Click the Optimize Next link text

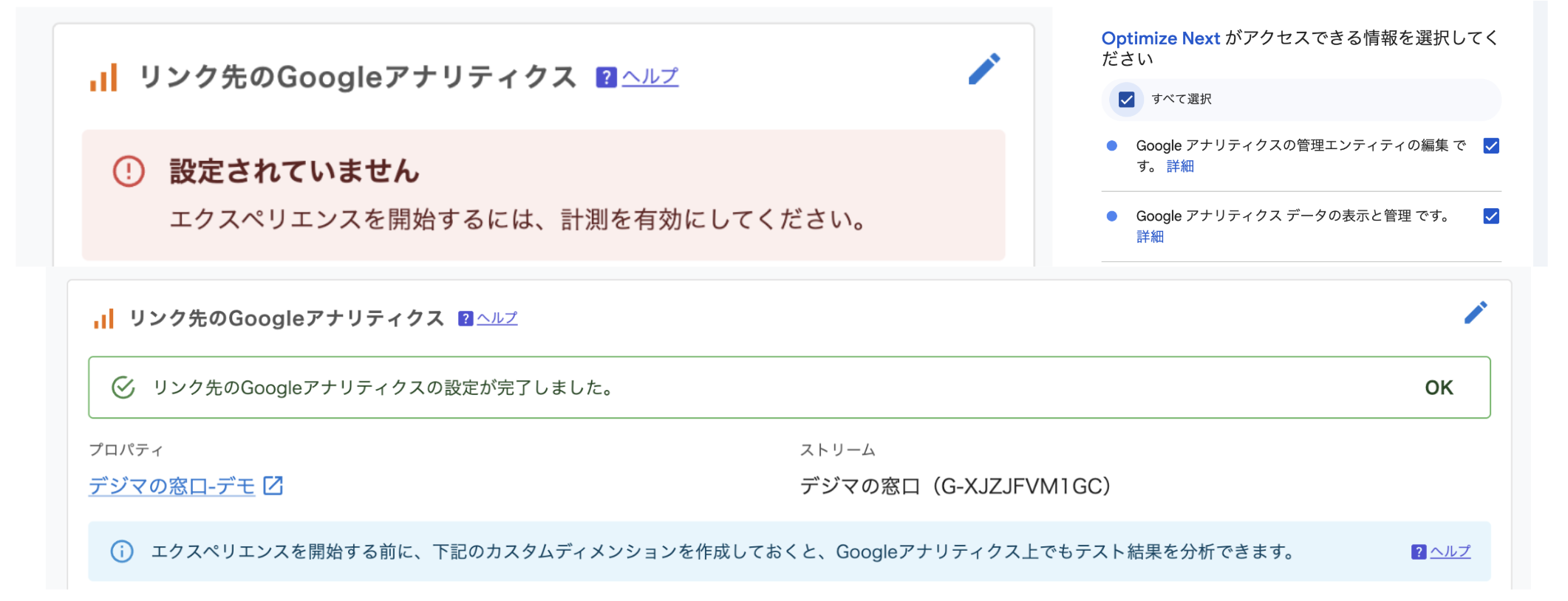1160,38
